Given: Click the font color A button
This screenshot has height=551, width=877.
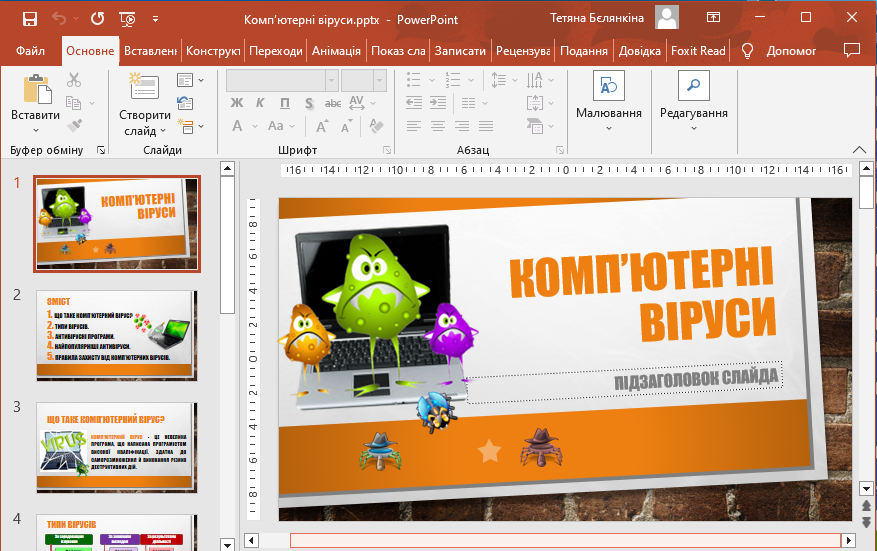Looking at the screenshot, I should click(x=238, y=126).
